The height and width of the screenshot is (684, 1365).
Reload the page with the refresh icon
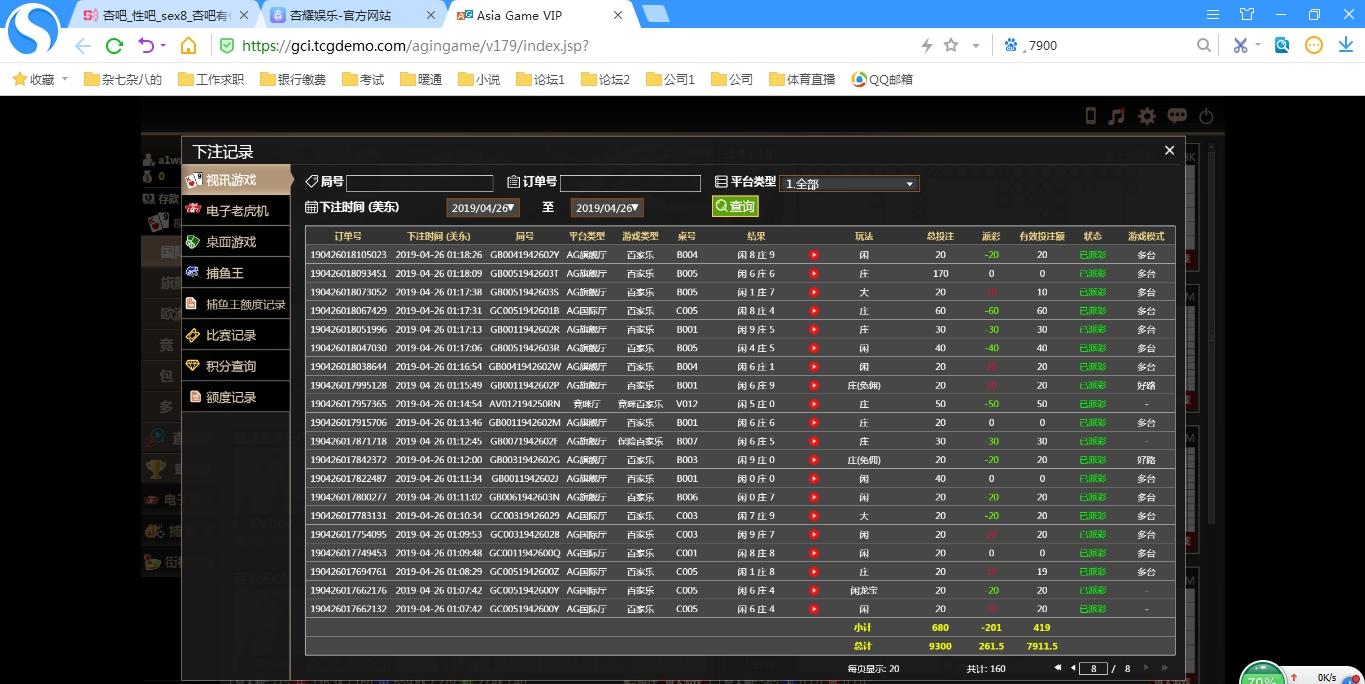[114, 46]
